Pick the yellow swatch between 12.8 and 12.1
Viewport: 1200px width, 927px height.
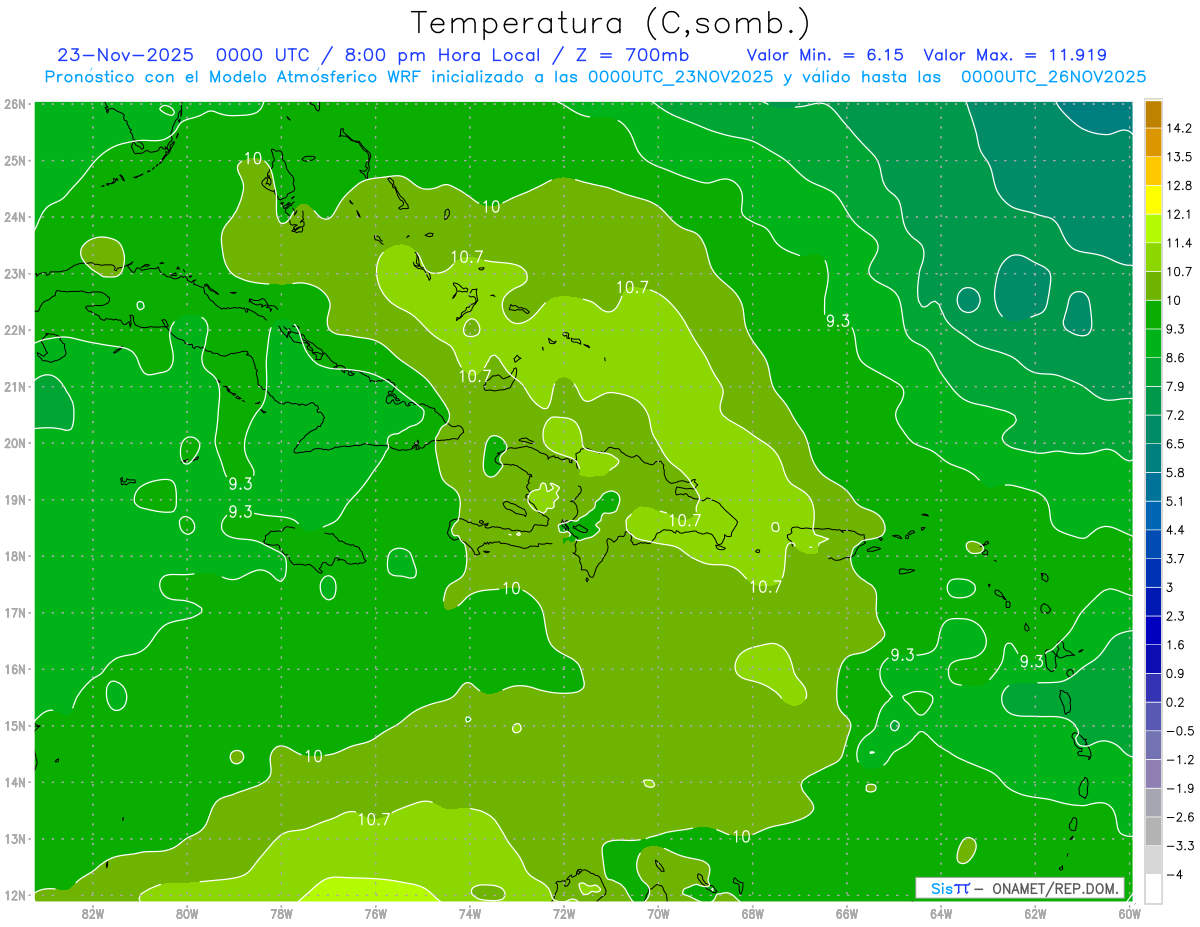pos(1153,200)
